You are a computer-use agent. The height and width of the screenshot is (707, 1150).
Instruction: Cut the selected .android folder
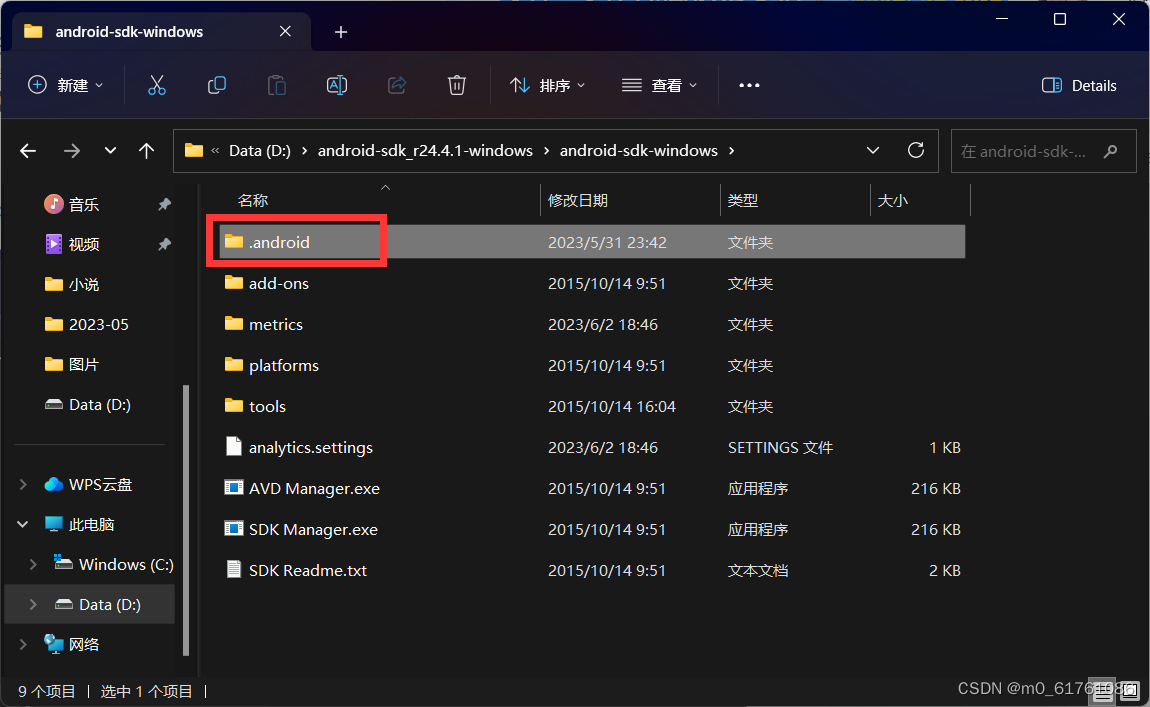[157, 85]
